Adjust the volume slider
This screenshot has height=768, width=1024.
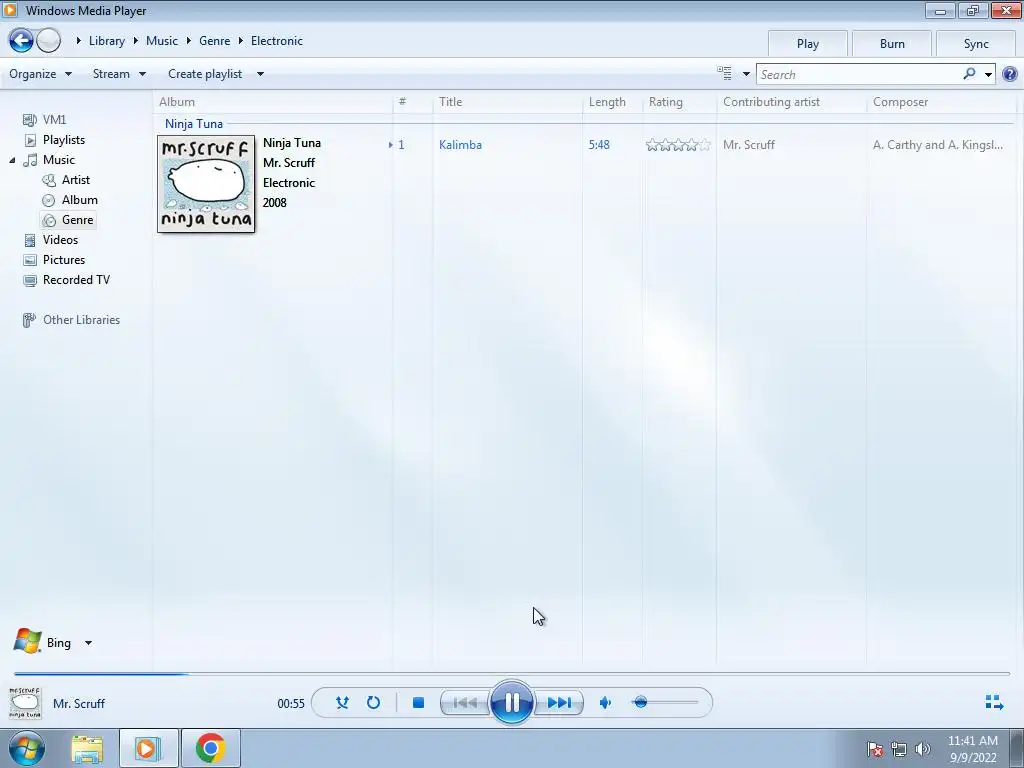tap(665, 703)
